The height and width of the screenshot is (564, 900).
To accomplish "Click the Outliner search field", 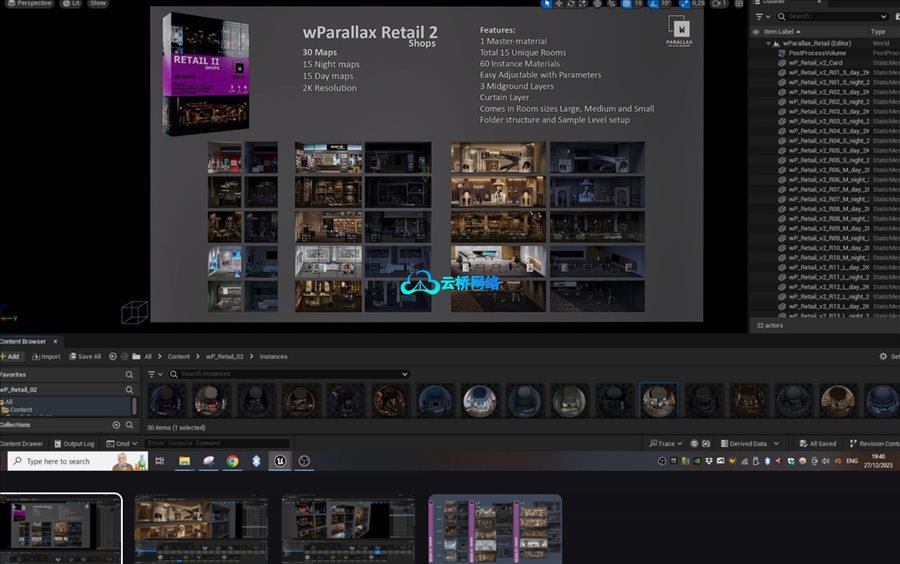I will tap(833, 17).
